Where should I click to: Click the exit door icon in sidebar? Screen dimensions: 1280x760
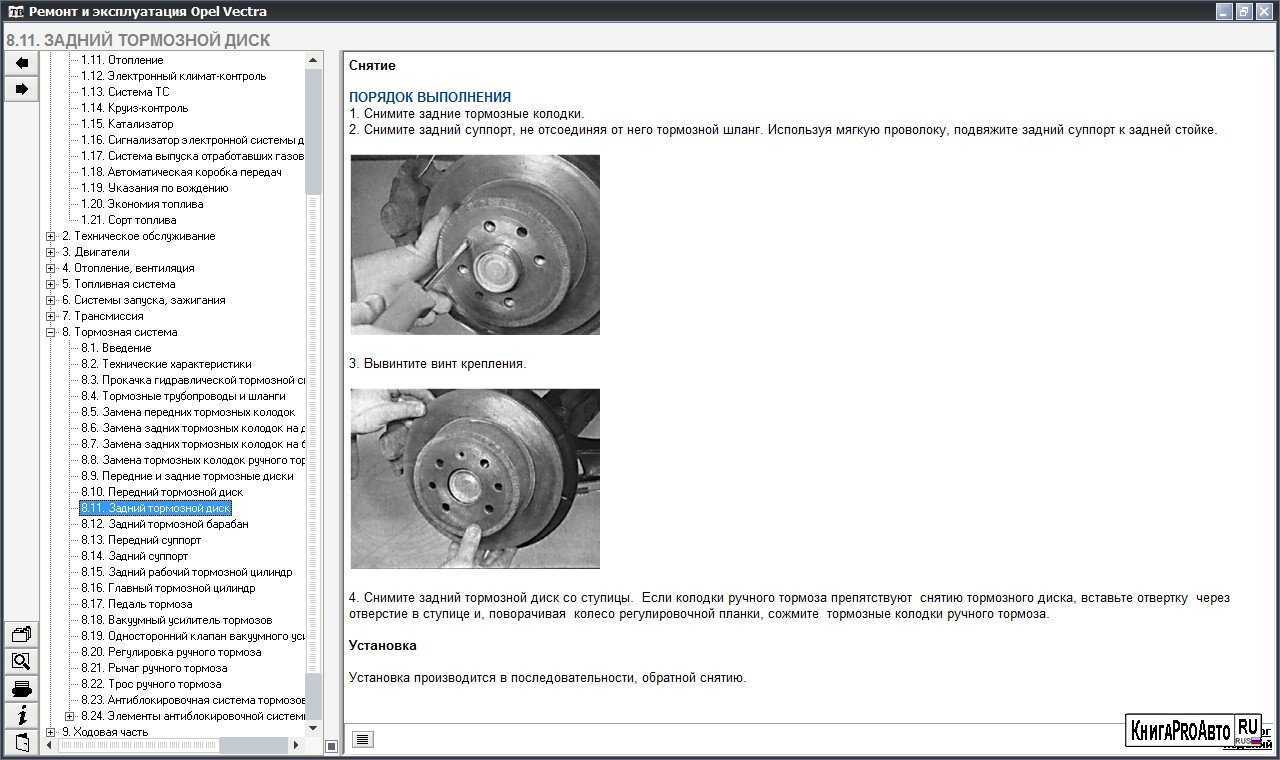(x=21, y=742)
